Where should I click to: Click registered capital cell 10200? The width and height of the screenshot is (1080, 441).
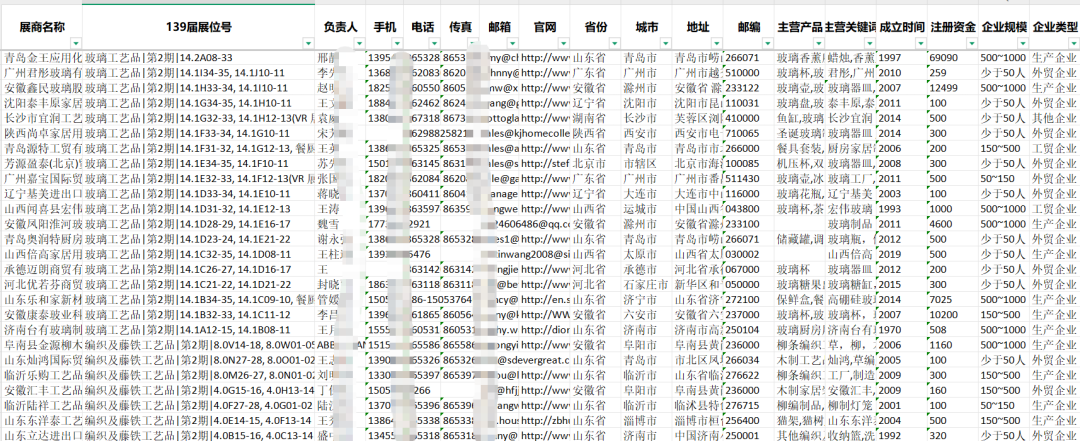click(952, 314)
